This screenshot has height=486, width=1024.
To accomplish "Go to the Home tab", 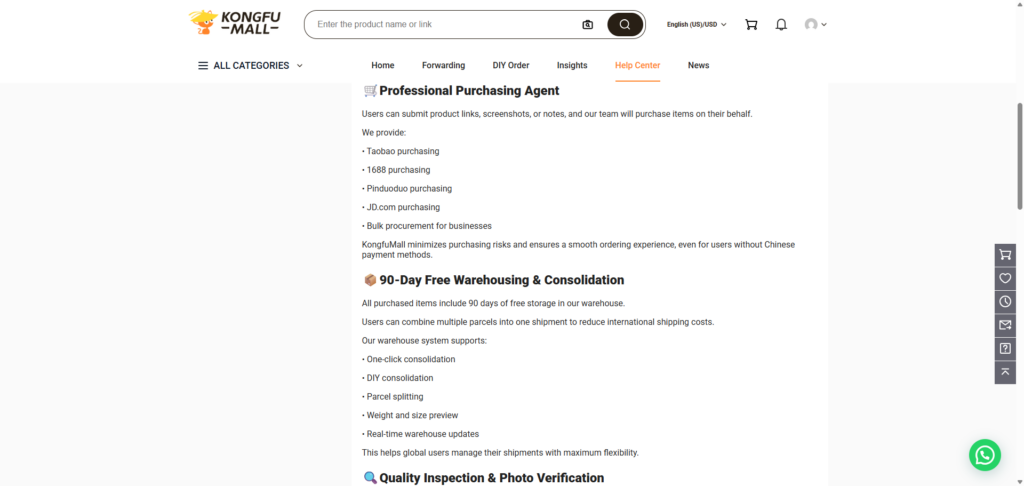I will coord(383,66).
